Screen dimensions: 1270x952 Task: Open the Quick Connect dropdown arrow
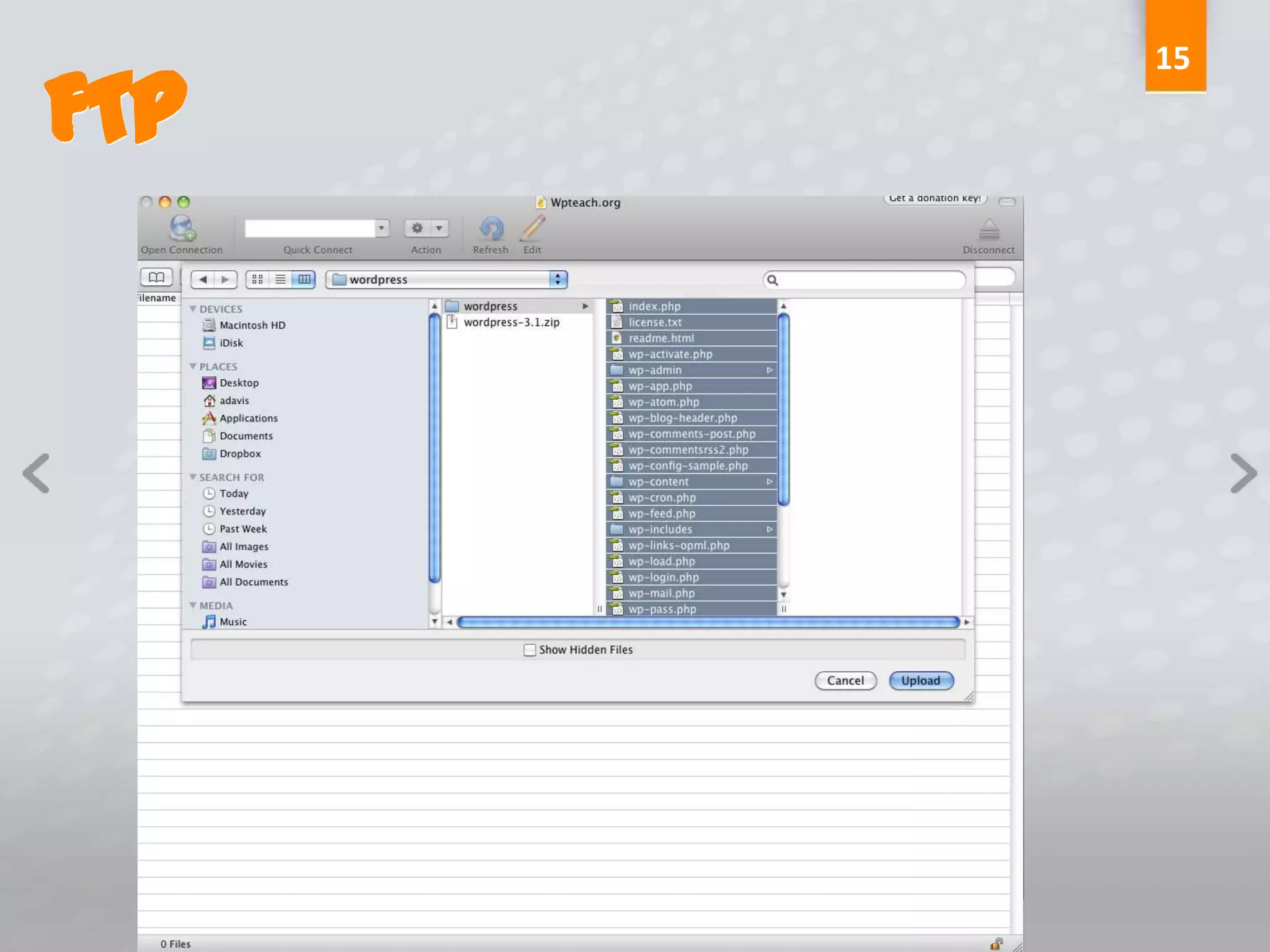(381, 229)
